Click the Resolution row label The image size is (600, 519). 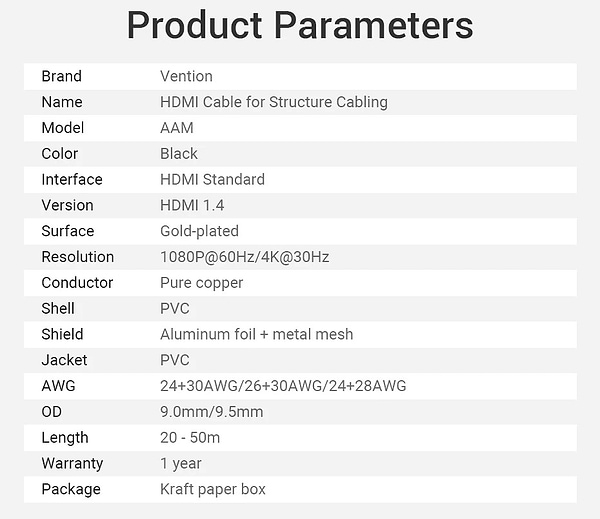77,257
